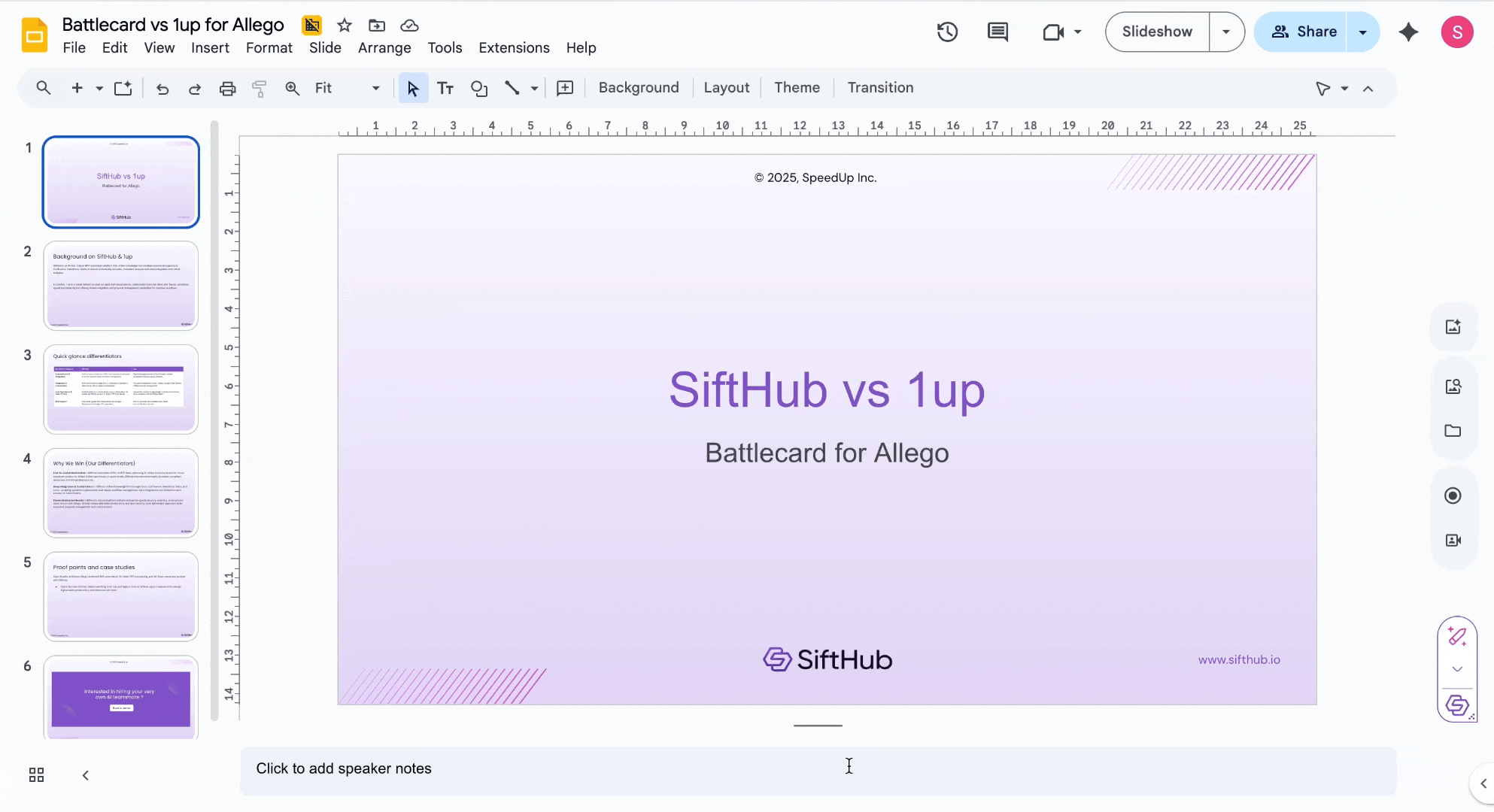Open presentation options next to Slideshow
The width and height of the screenshot is (1494, 812).
(x=1226, y=32)
